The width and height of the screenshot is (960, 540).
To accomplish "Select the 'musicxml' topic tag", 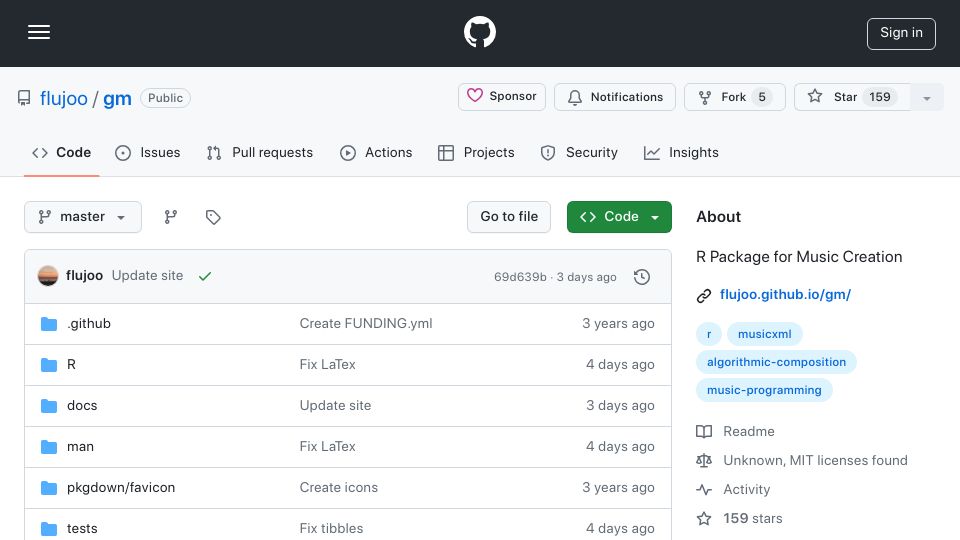I will click(765, 334).
